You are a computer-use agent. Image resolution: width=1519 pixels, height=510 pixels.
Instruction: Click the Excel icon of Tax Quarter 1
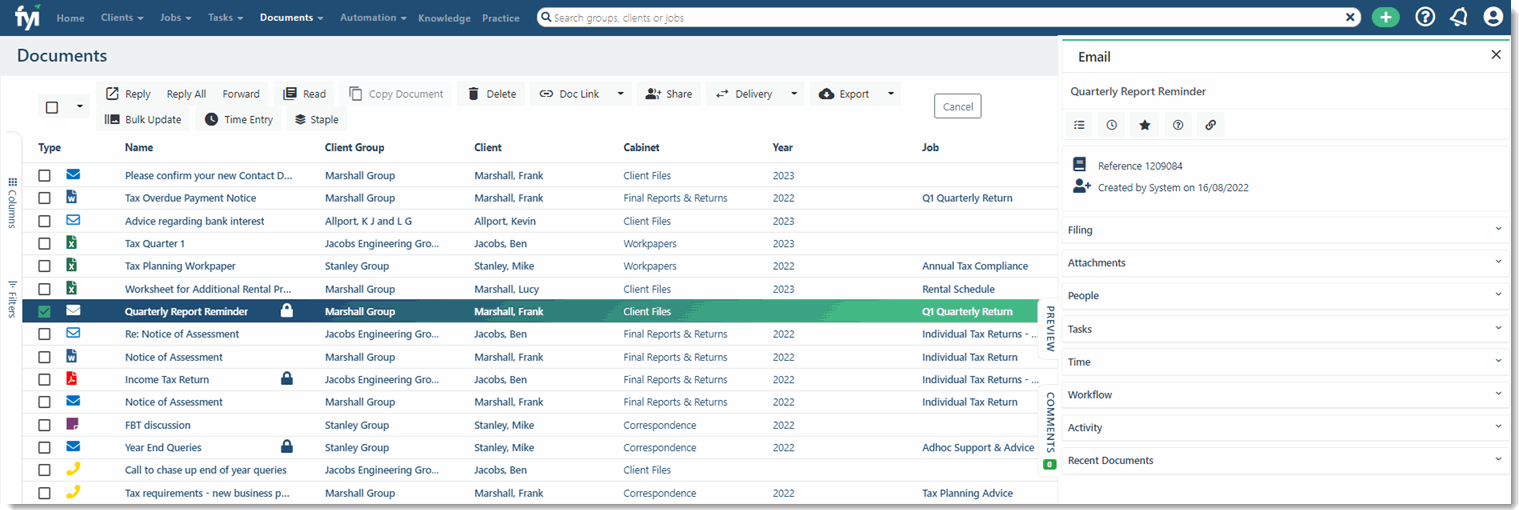point(72,243)
